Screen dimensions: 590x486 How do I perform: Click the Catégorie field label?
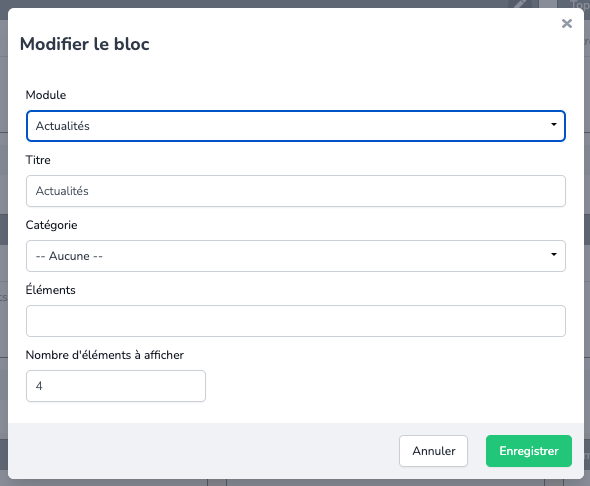pyautogui.click(x=52, y=225)
